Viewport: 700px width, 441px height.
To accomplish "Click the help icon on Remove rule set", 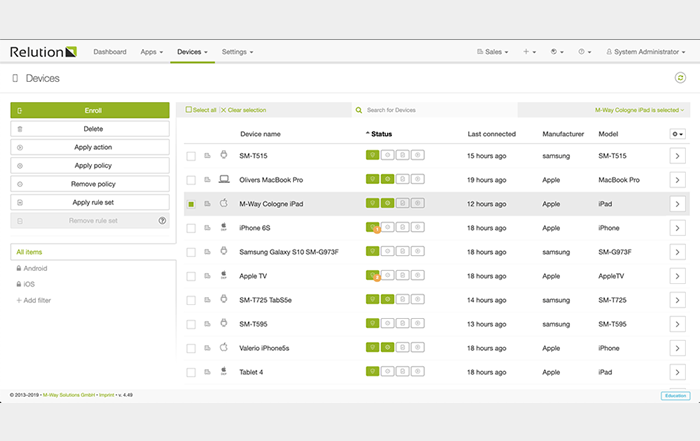I will 162,220.
